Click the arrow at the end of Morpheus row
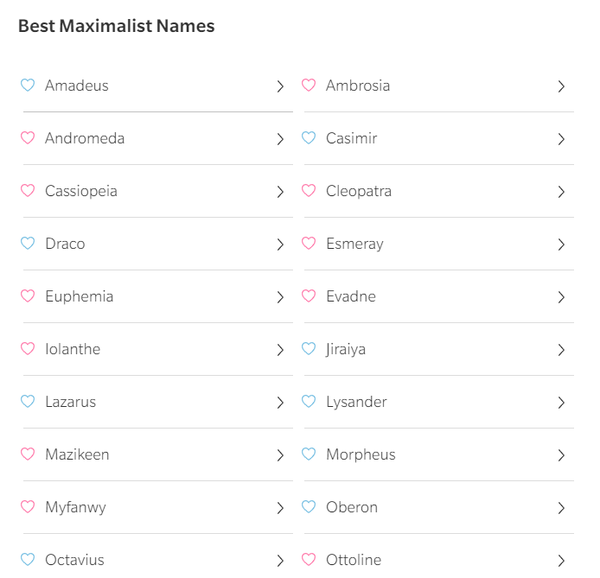Viewport: 600px width, 578px height. (561, 455)
